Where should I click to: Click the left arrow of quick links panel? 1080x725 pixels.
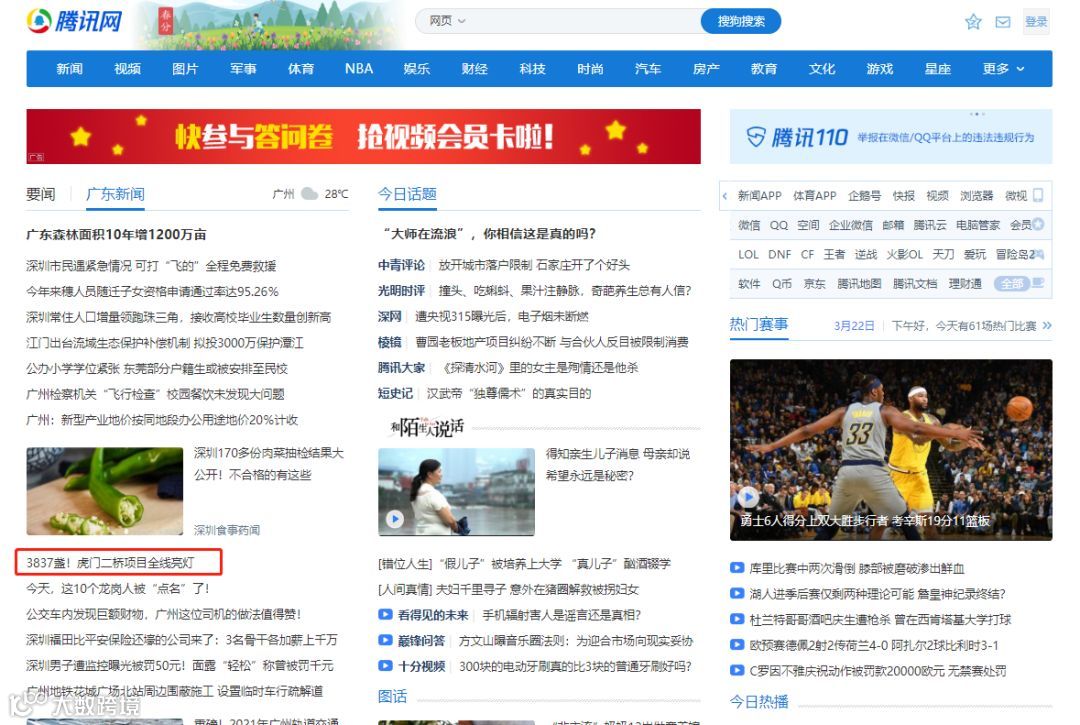pos(725,196)
